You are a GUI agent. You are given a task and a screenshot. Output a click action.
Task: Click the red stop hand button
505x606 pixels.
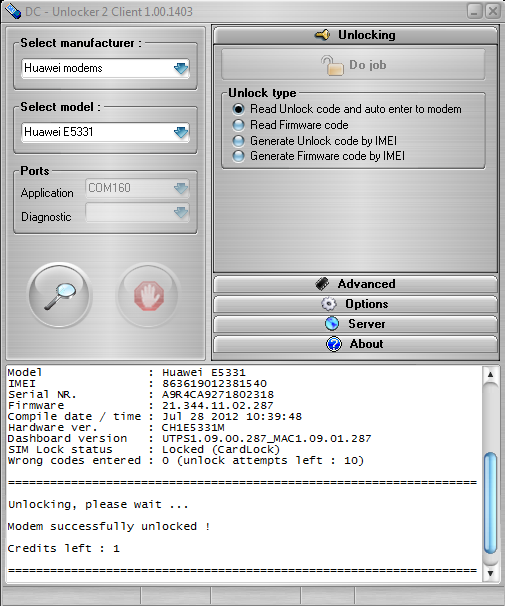(x=149, y=296)
